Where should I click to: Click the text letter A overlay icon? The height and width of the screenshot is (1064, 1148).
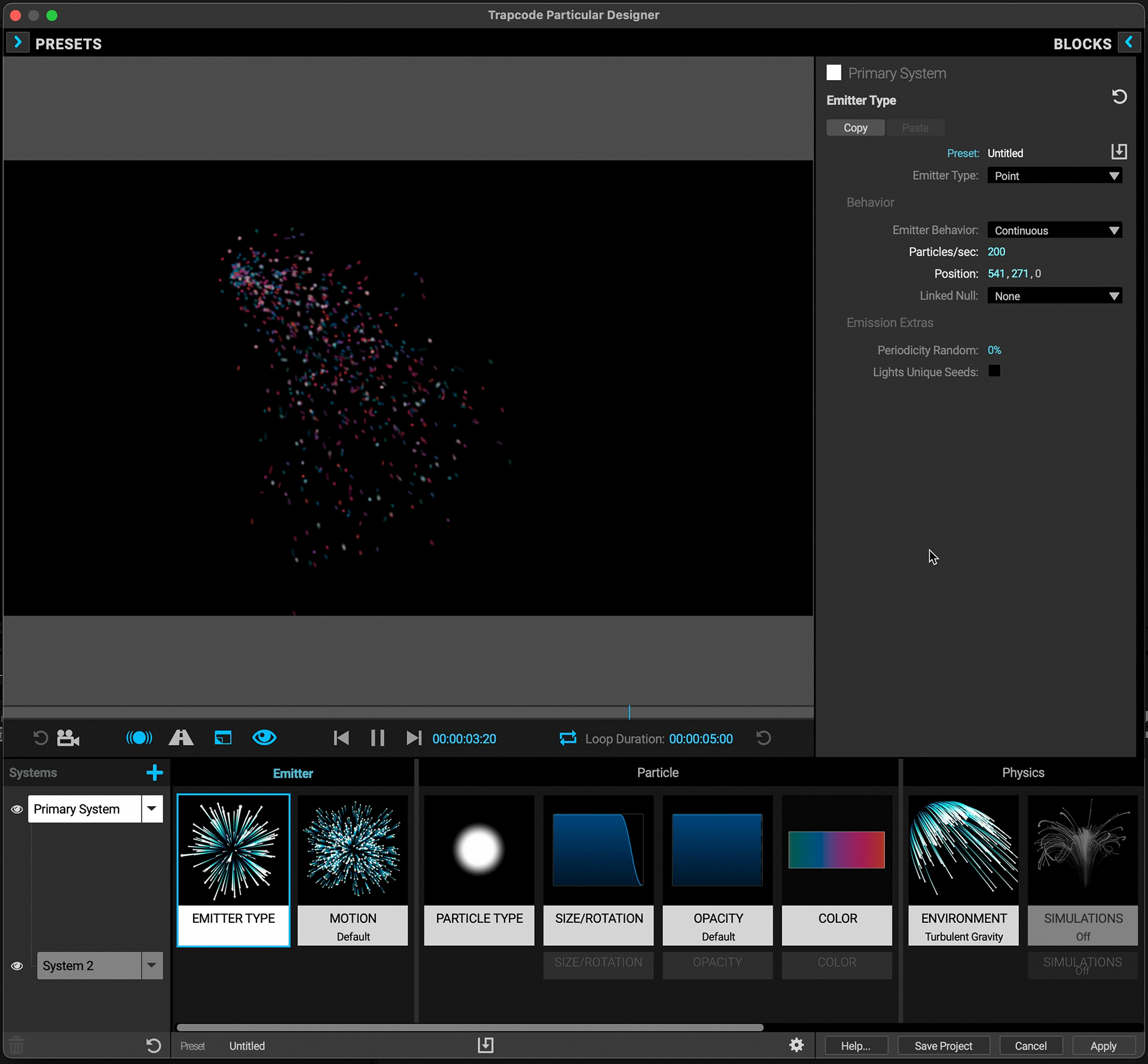pyautogui.click(x=181, y=738)
